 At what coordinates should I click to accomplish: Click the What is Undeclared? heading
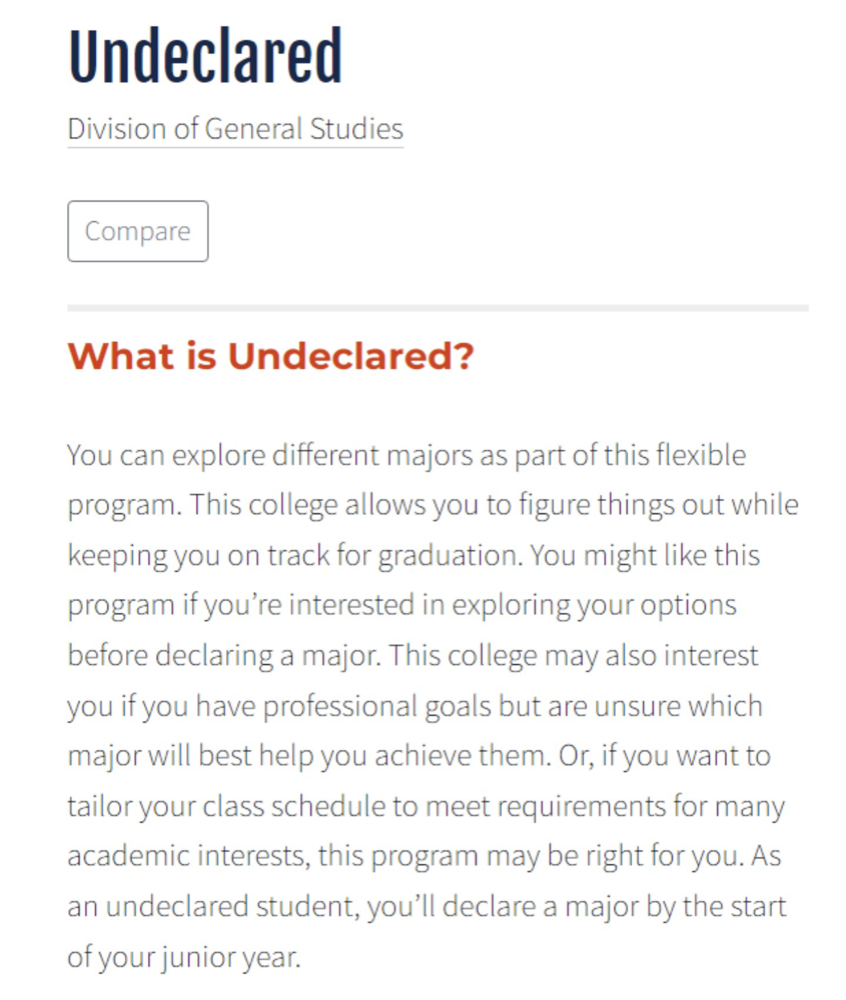[x=271, y=356]
